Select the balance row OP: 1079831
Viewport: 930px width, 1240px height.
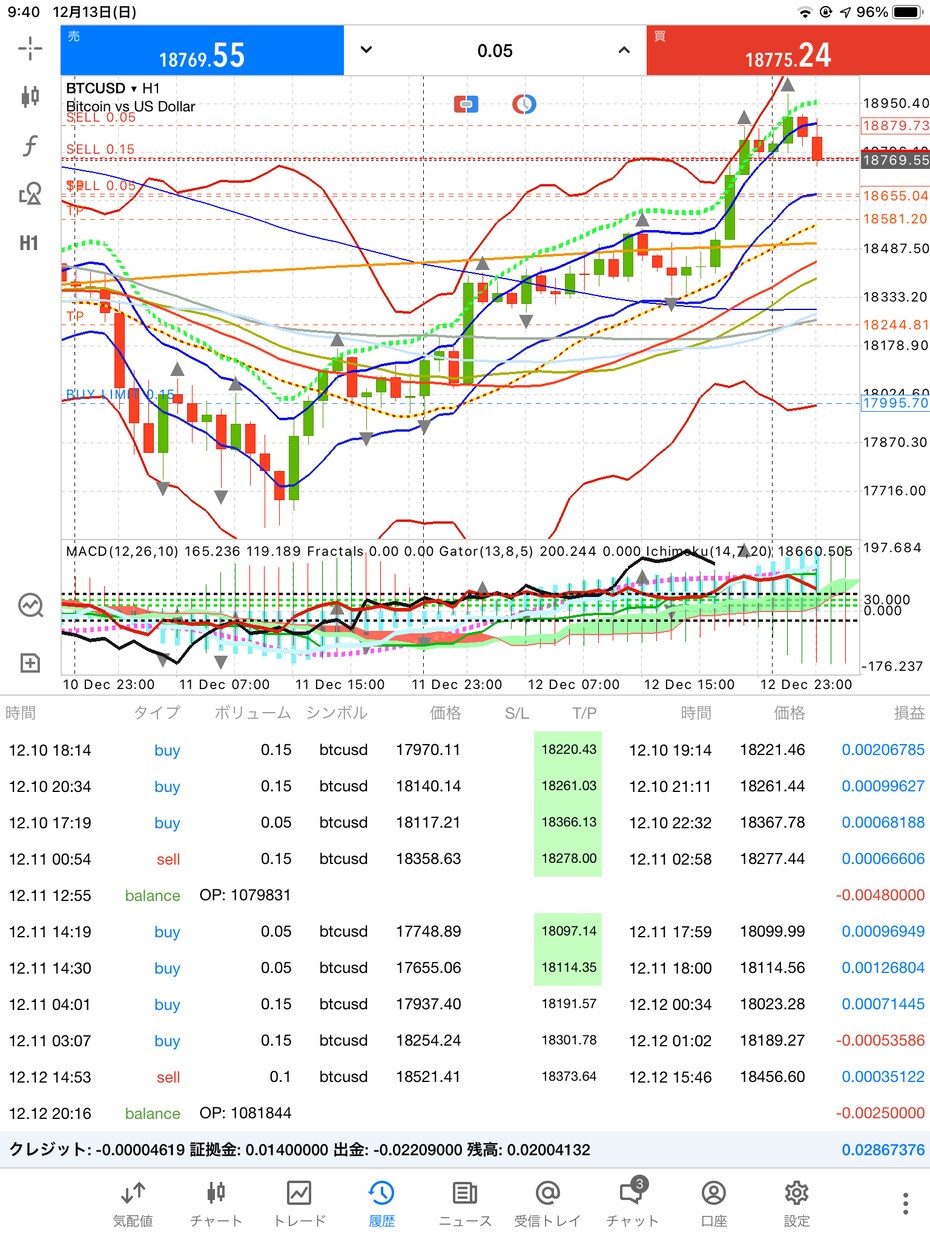pyautogui.click(x=465, y=895)
